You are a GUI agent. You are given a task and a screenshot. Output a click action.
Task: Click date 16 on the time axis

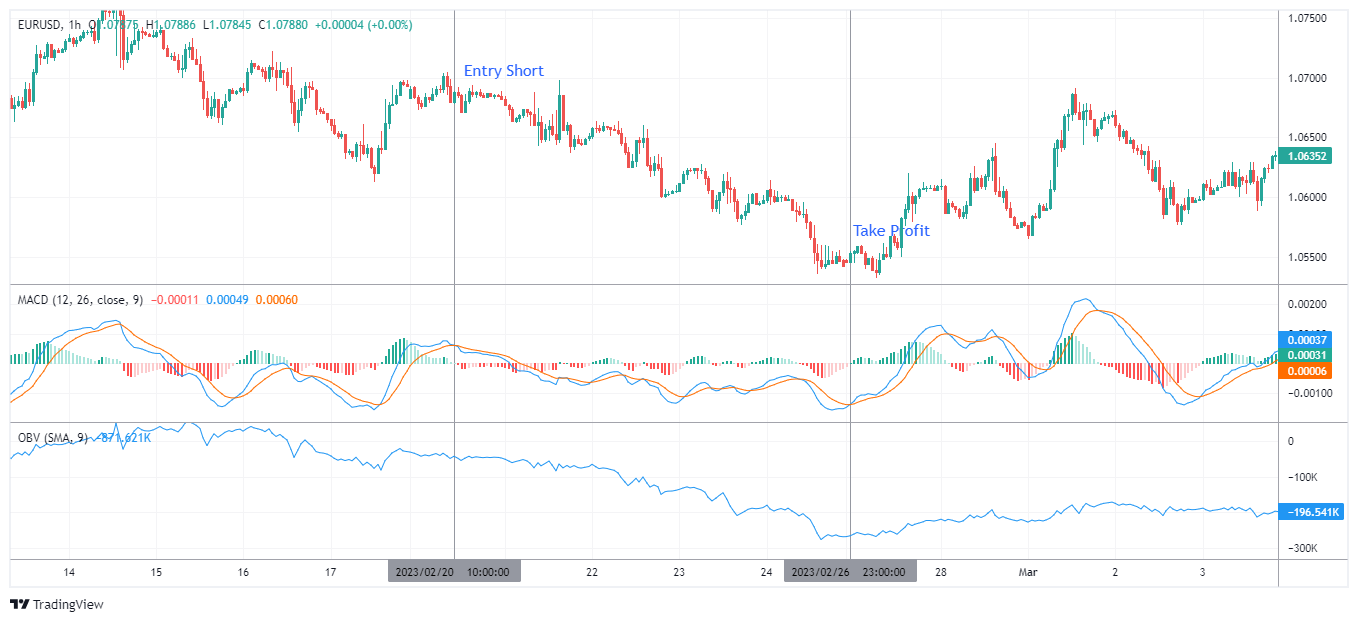[244, 572]
